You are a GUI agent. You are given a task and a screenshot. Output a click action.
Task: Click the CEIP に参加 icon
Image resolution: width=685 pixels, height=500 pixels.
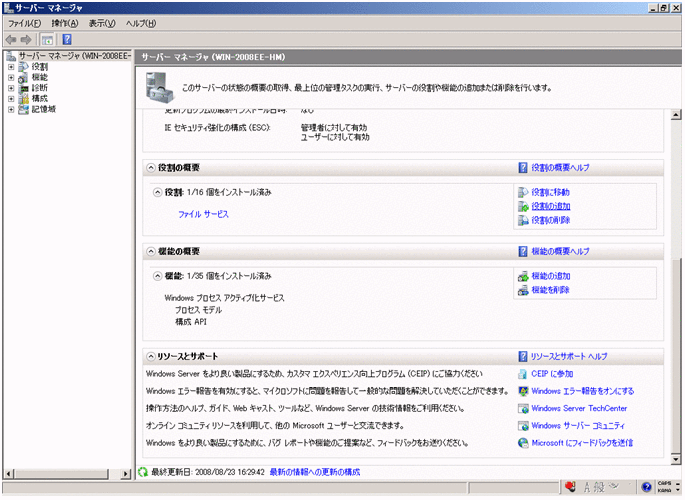coord(522,374)
